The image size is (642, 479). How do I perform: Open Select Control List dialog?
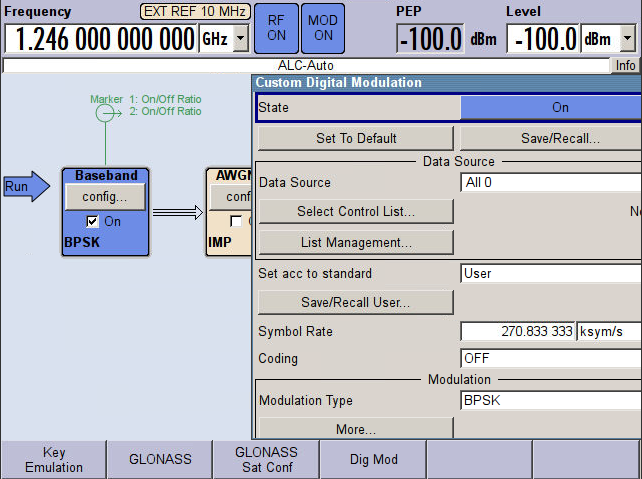coord(356,211)
